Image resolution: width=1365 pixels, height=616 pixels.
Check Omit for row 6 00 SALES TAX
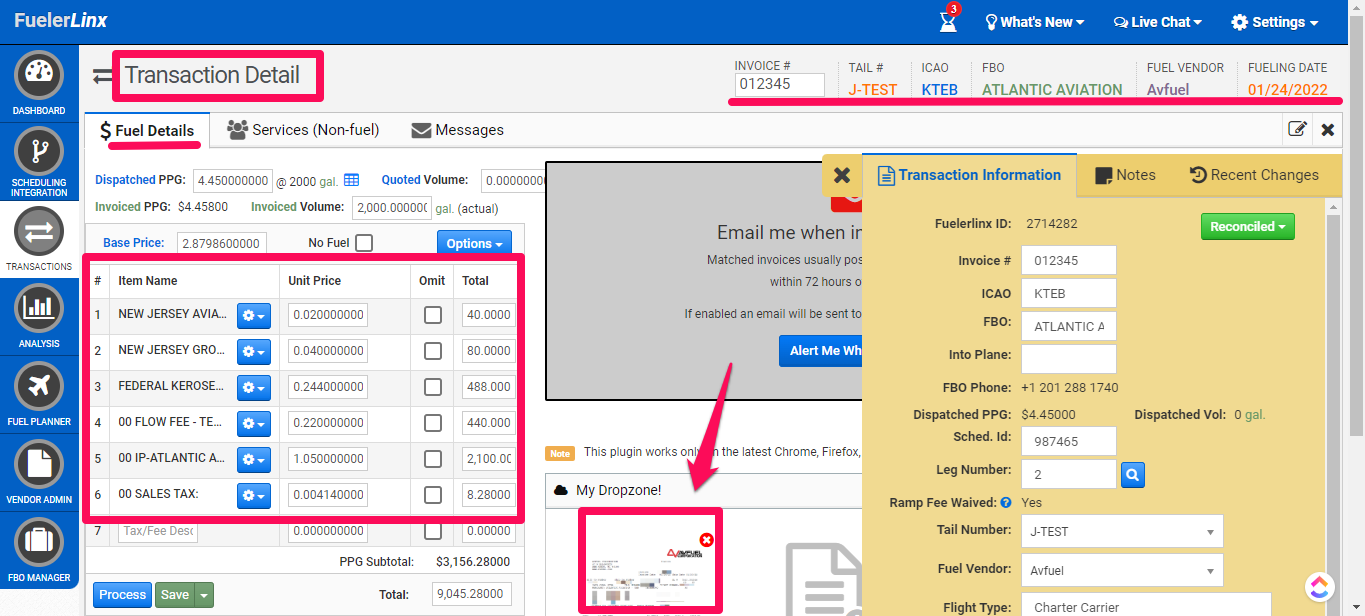pyautogui.click(x=432, y=495)
